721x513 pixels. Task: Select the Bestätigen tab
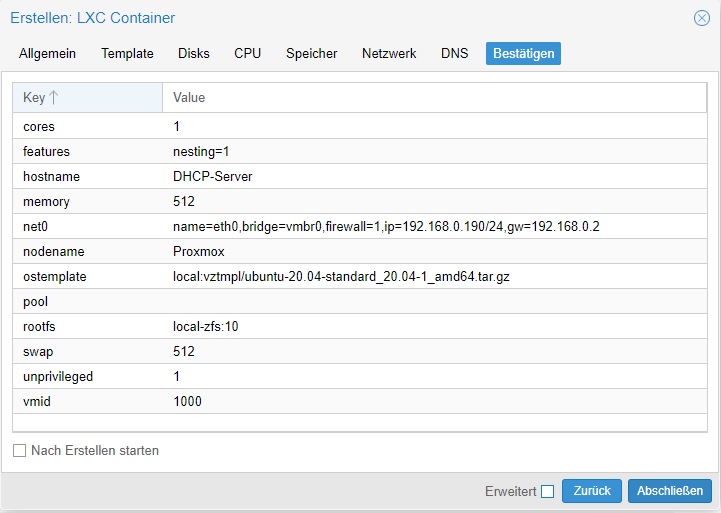523,53
